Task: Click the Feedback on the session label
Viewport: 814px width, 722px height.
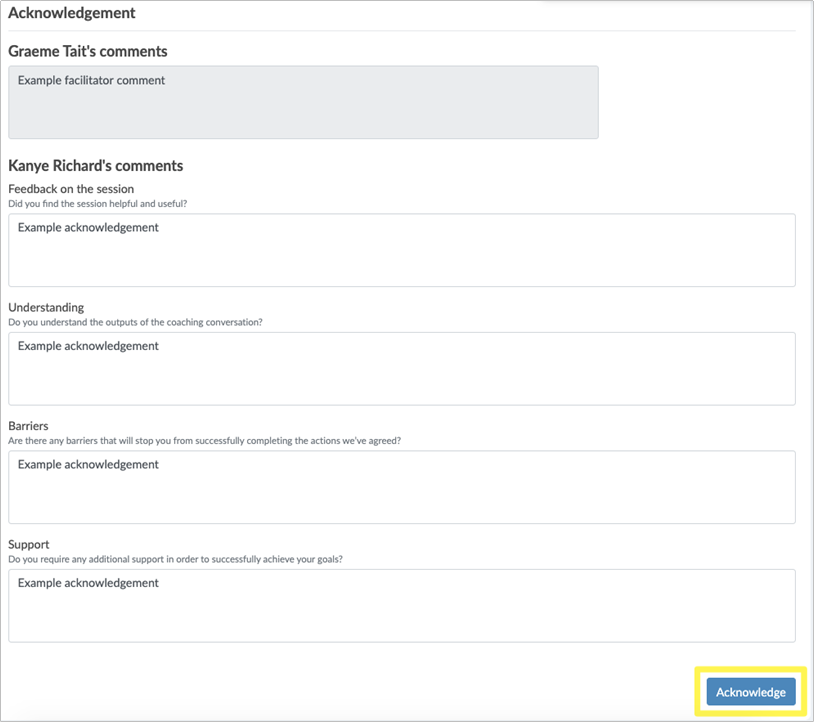Action: (71, 189)
